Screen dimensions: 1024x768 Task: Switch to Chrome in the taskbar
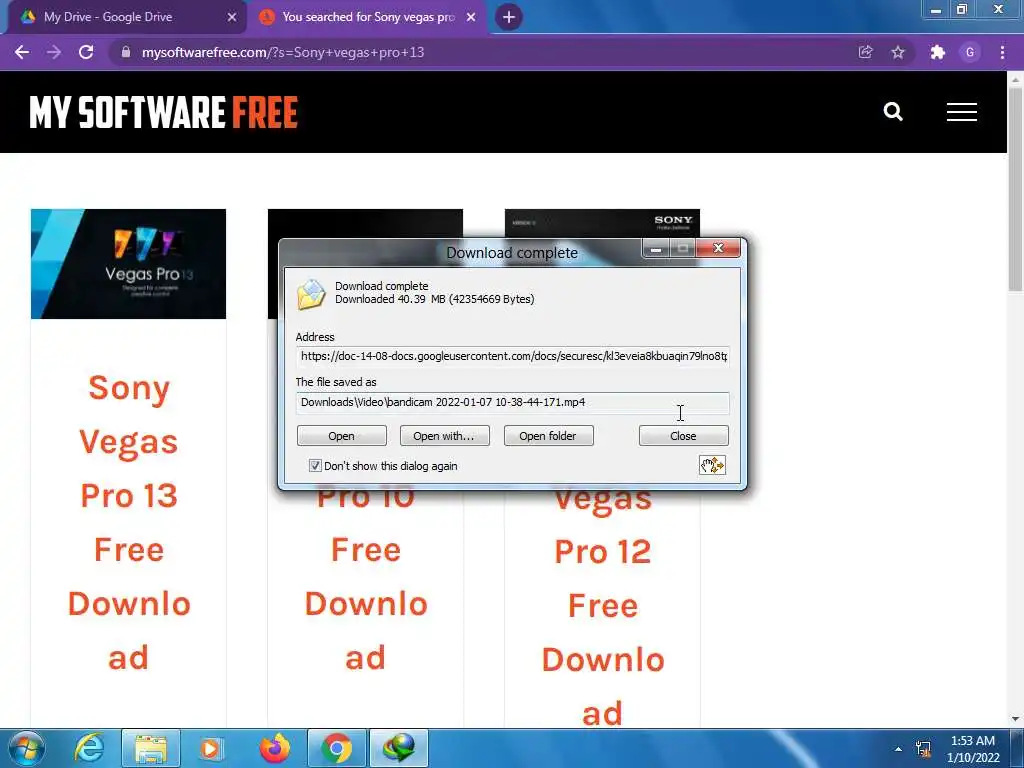click(x=336, y=748)
